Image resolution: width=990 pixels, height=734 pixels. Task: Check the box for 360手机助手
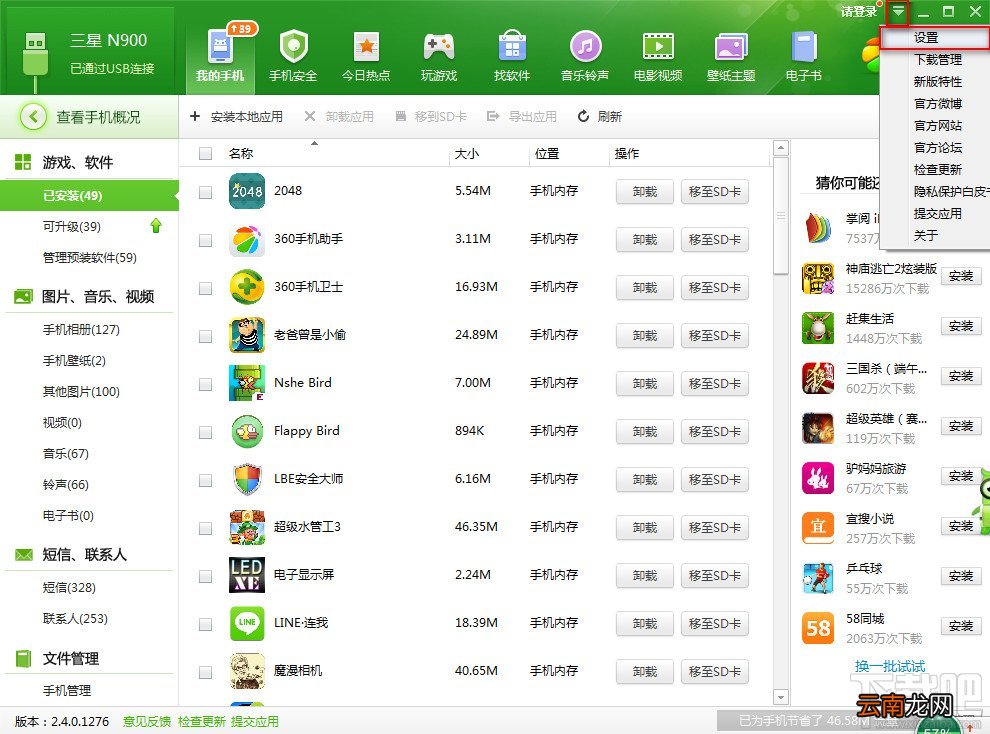click(x=205, y=240)
